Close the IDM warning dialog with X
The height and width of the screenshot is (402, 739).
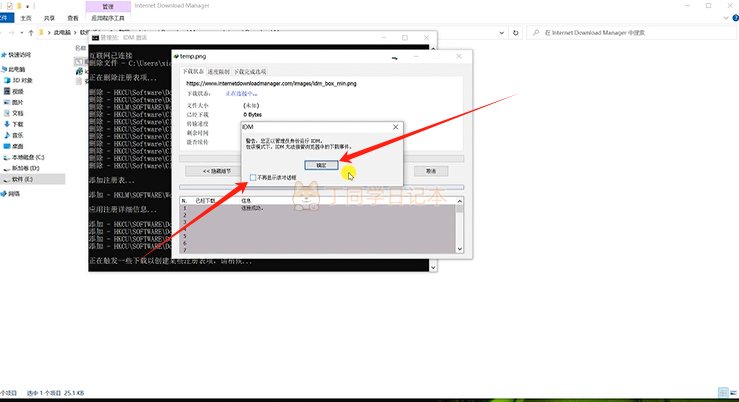(395, 127)
